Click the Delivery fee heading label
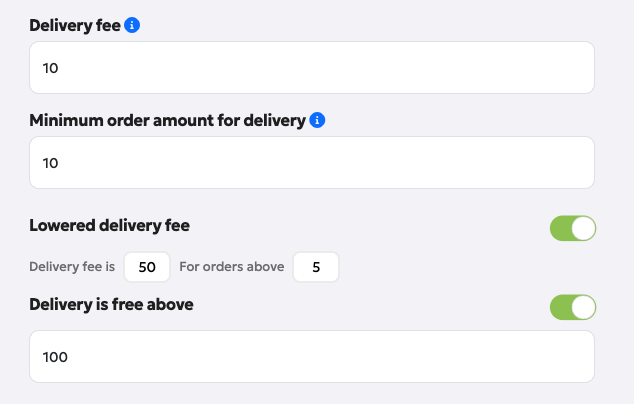Viewport: 634px width, 404px height. pos(74,24)
